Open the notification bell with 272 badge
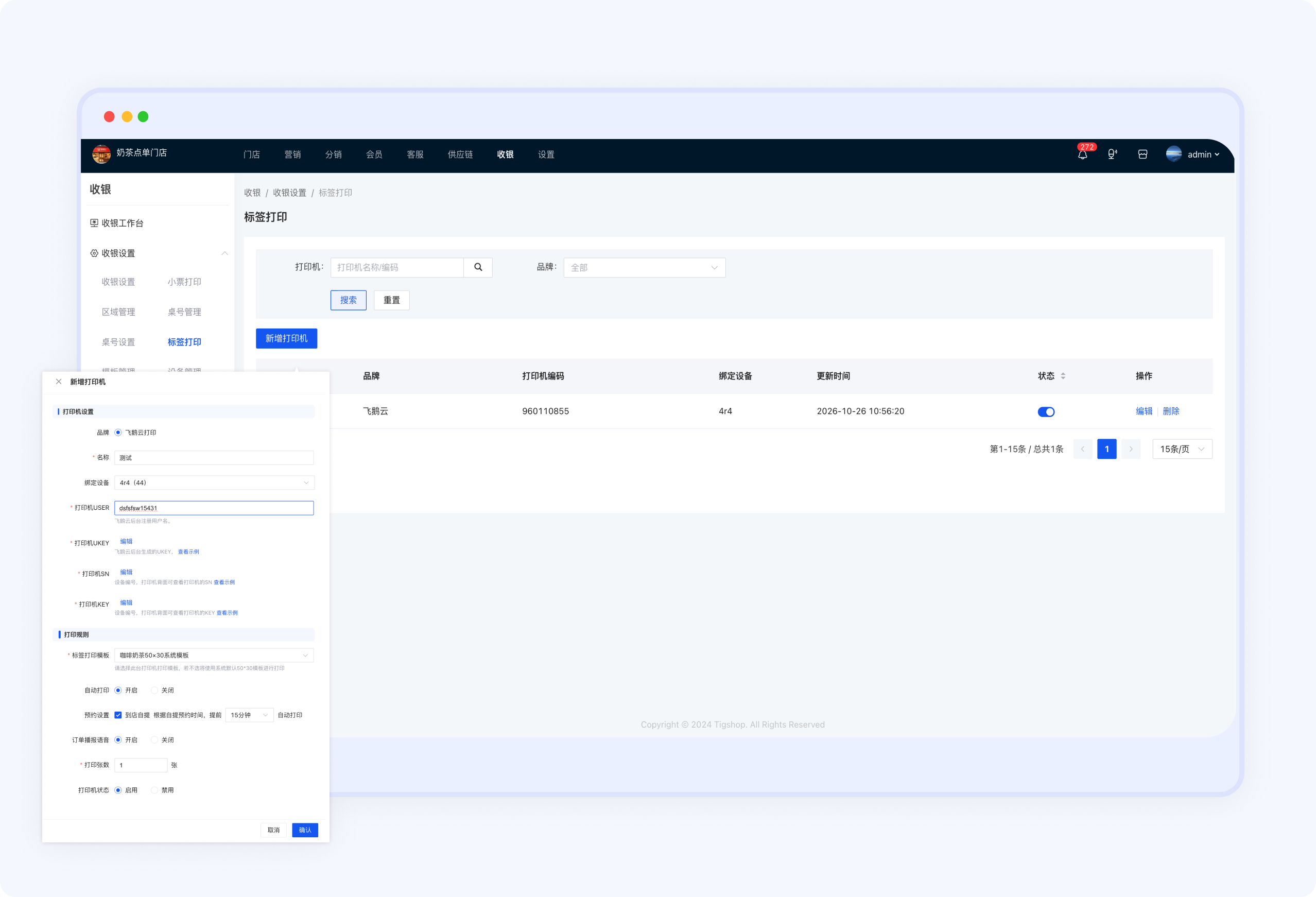This screenshot has width=1316, height=897. (1082, 154)
